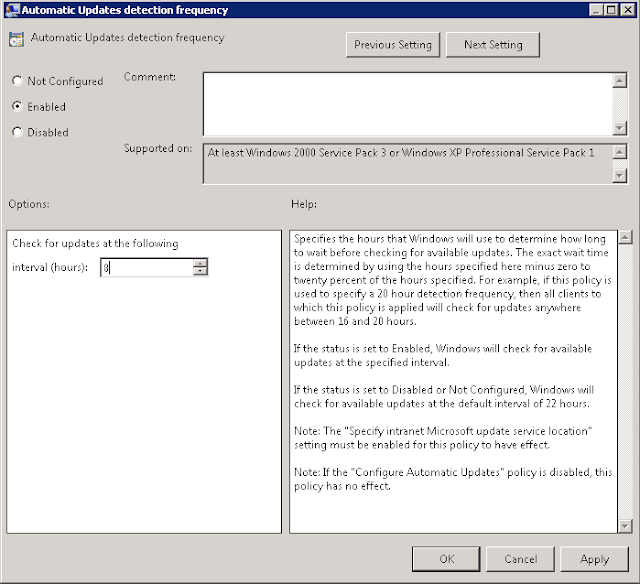The height and width of the screenshot is (584, 640).
Task: Click the 'Supported on:' label
Action: tap(158, 148)
